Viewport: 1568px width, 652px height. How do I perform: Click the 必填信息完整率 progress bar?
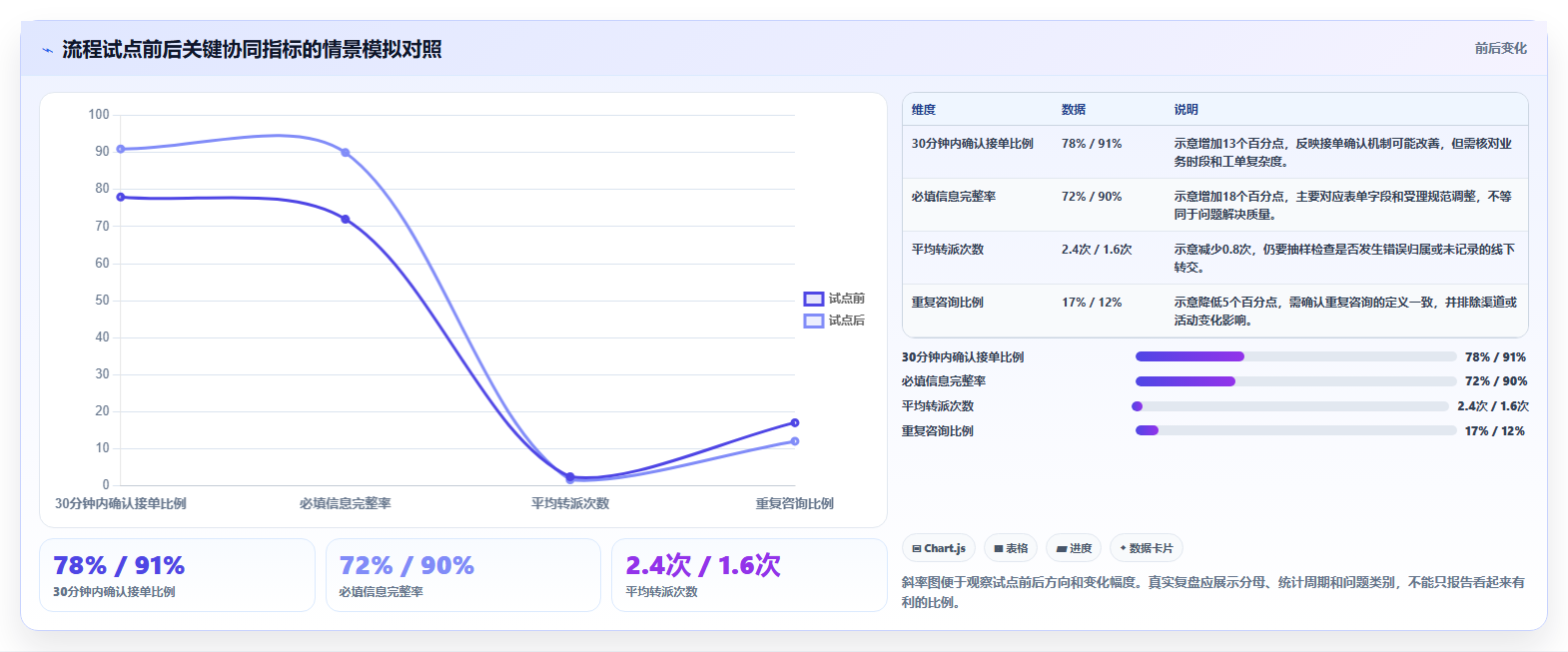click(x=1296, y=381)
